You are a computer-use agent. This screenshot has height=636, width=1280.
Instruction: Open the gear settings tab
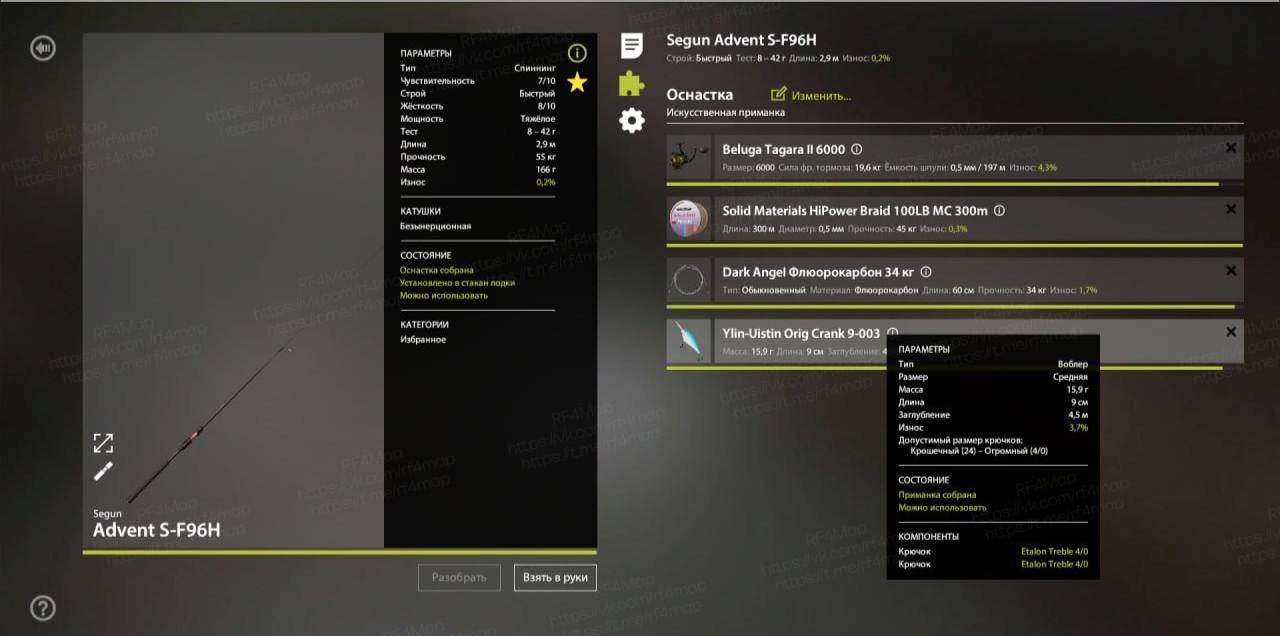pyautogui.click(x=632, y=121)
